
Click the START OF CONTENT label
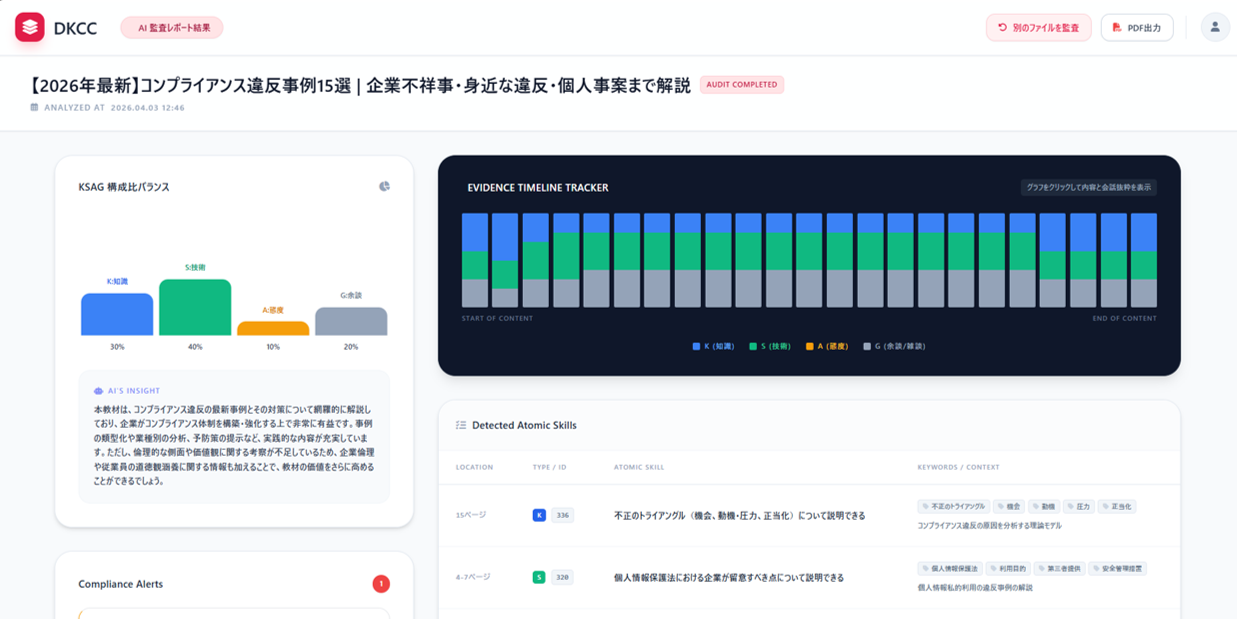pyautogui.click(x=497, y=318)
